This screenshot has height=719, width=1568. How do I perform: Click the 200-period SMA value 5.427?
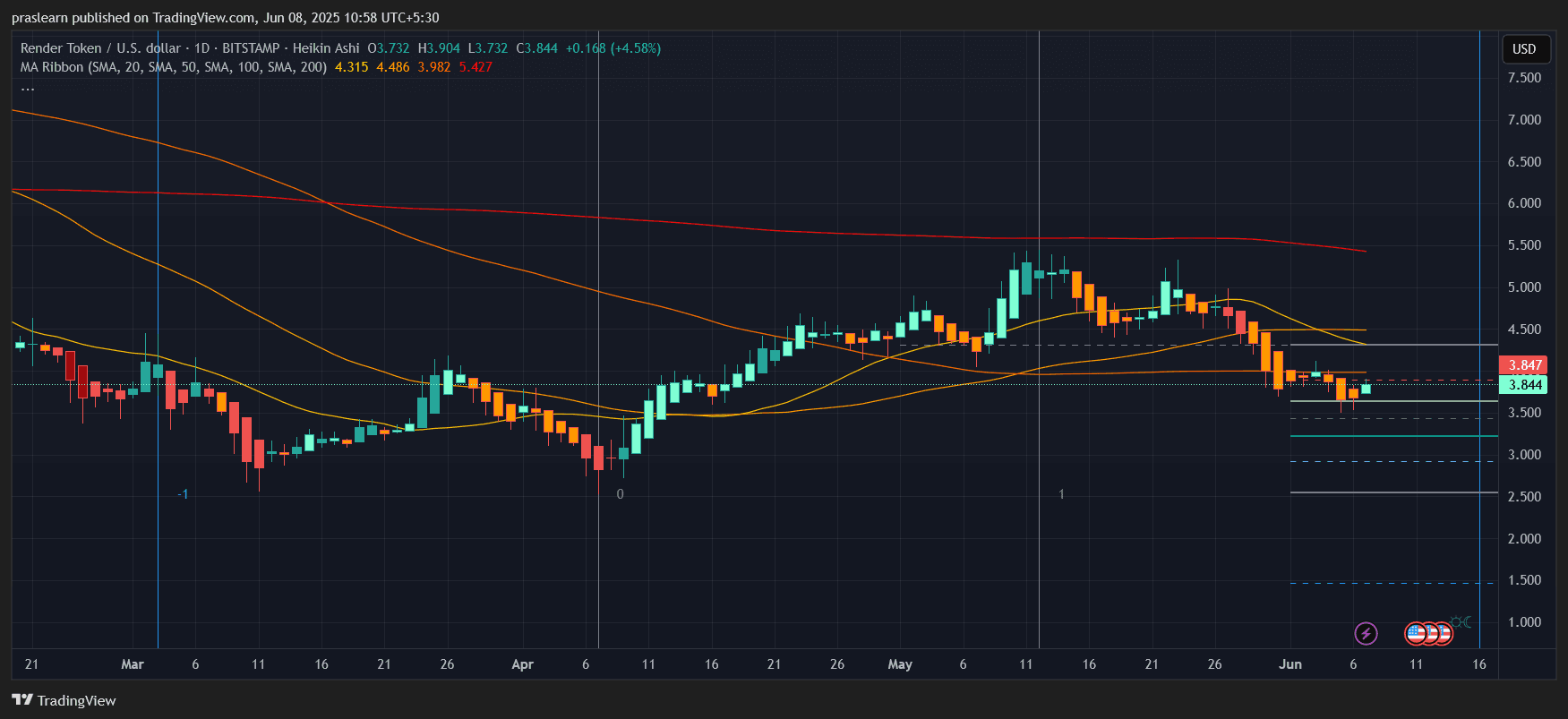476,67
